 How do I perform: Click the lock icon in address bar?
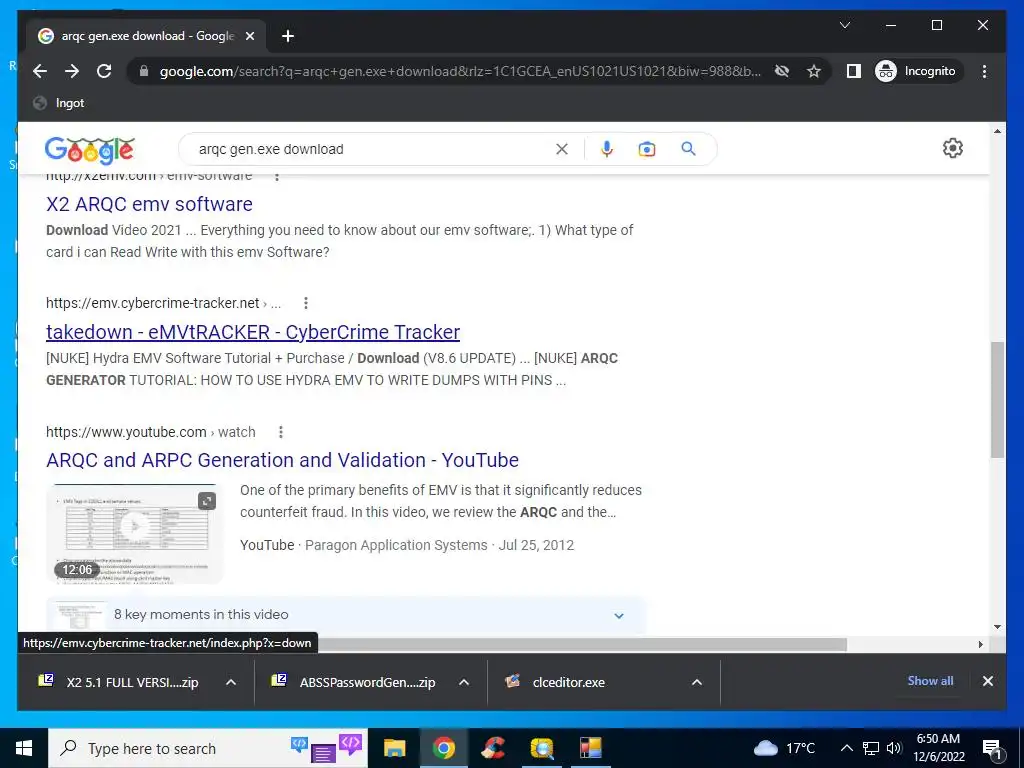144,71
